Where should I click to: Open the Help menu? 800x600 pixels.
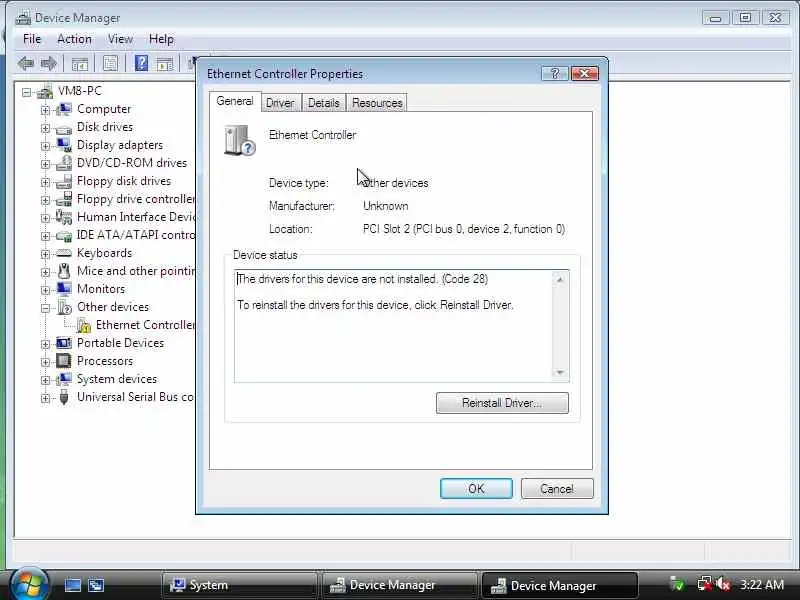tap(161, 39)
